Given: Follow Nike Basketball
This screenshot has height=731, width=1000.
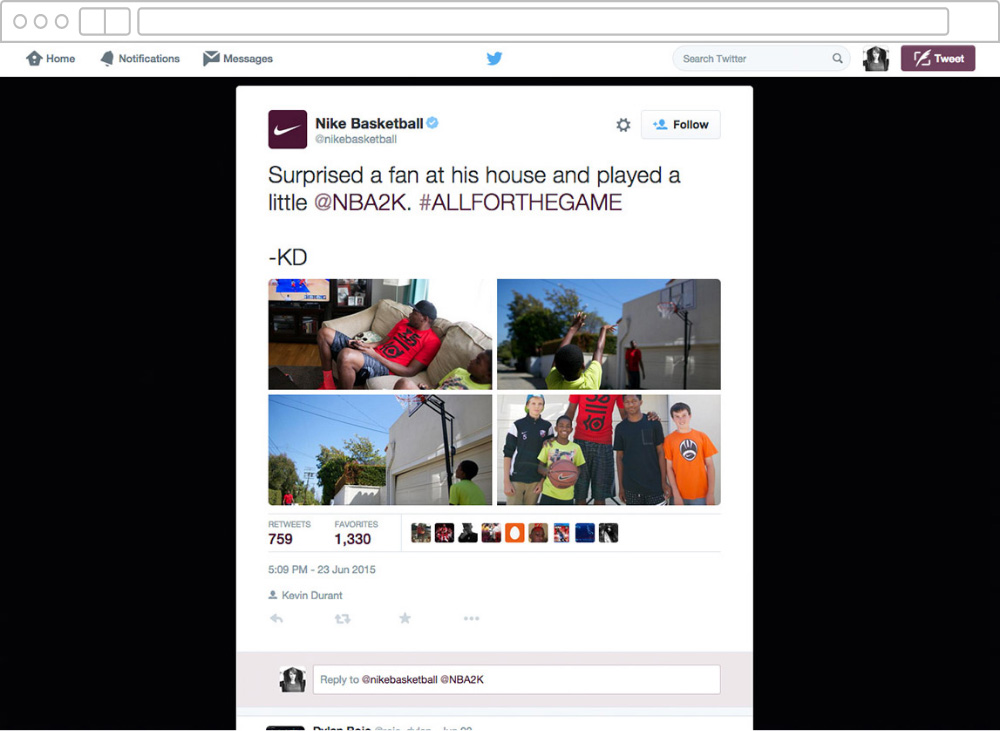Looking at the screenshot, I should click(680, 124).
